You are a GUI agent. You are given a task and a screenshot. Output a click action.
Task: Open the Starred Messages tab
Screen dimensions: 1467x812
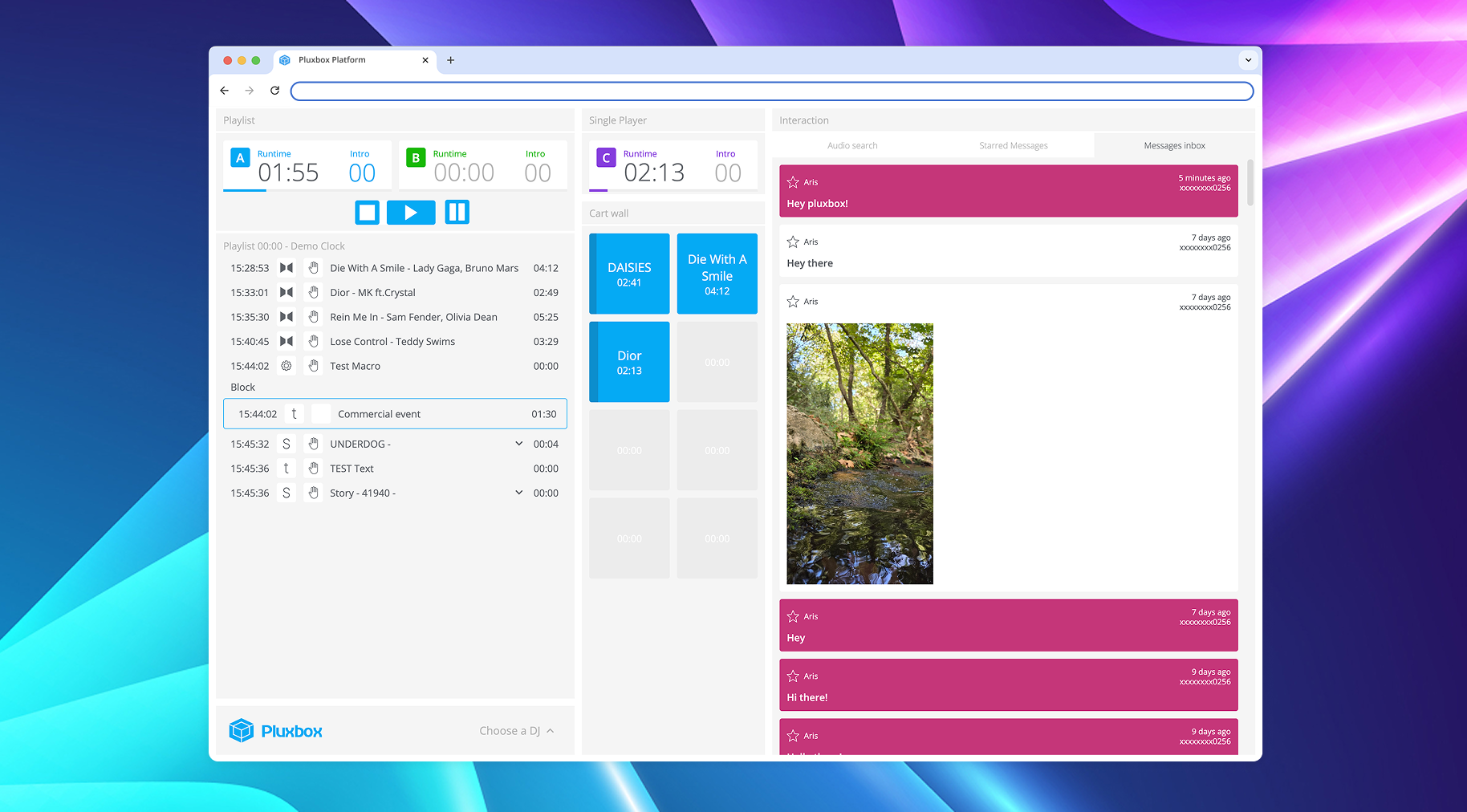[1013, 146]
